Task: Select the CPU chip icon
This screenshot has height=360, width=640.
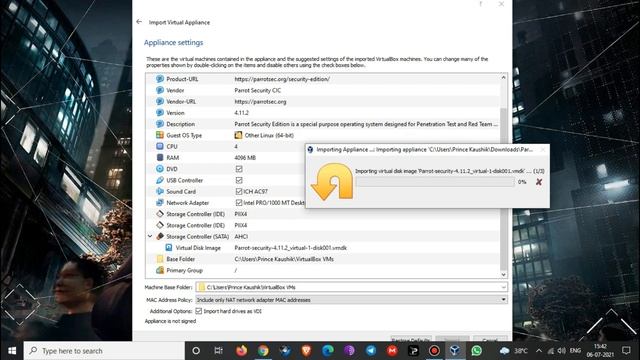Action: click(160, 146)
